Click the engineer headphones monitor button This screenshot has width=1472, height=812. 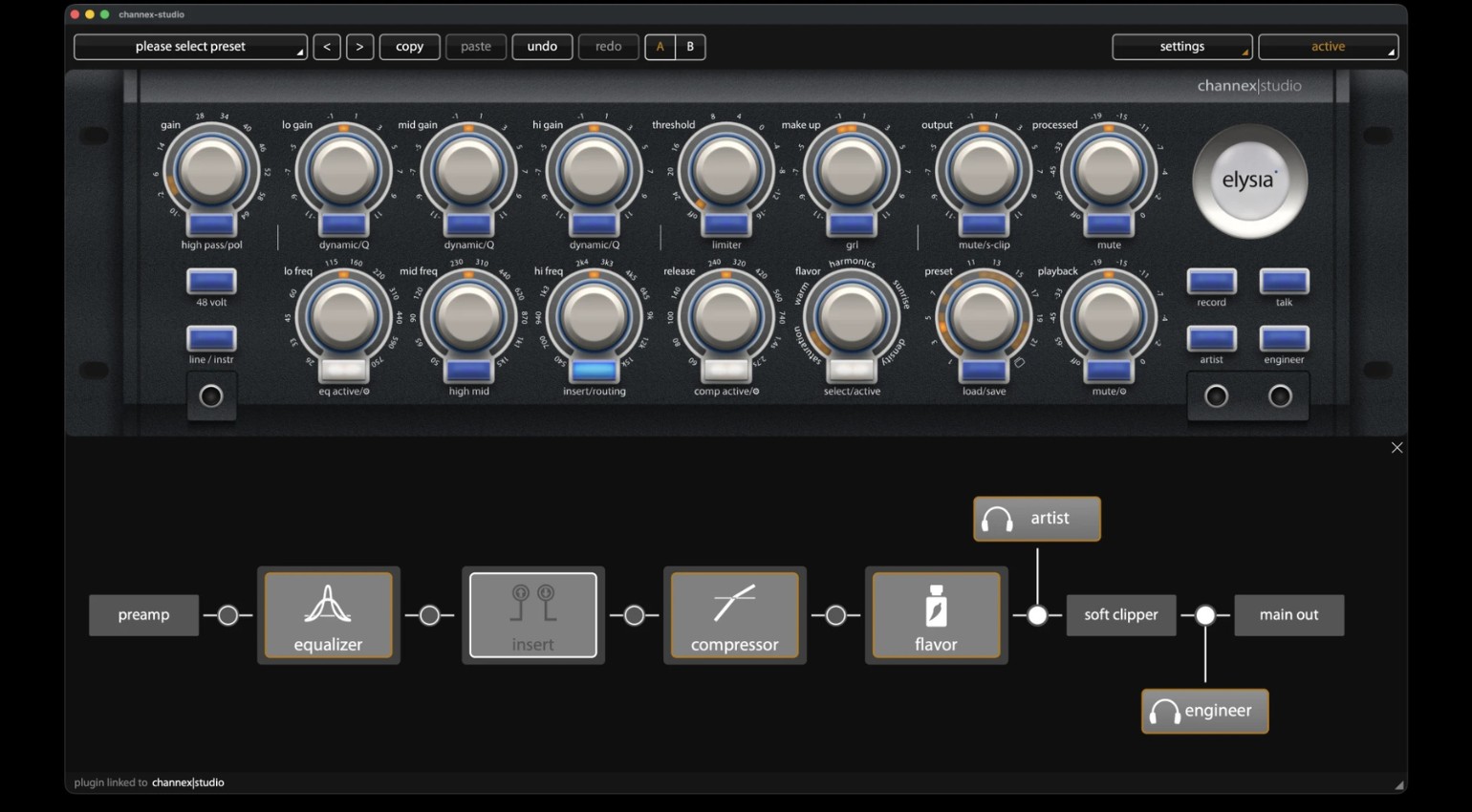click(1204, 712)
